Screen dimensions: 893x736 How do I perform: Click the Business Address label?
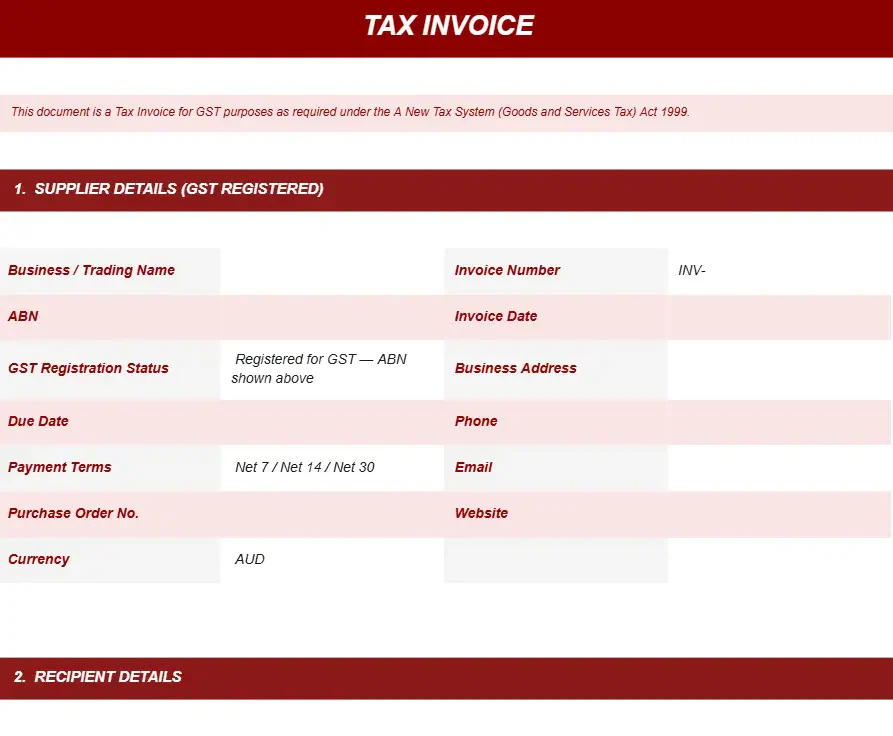pyautogui.click(x=515, y=368)
